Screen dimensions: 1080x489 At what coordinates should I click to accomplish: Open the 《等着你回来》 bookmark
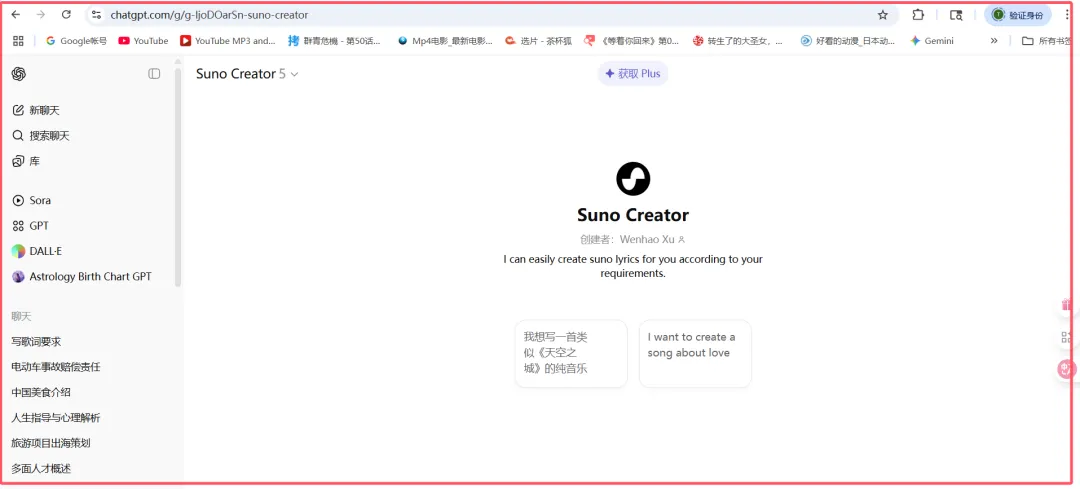(x=632, y=41)
